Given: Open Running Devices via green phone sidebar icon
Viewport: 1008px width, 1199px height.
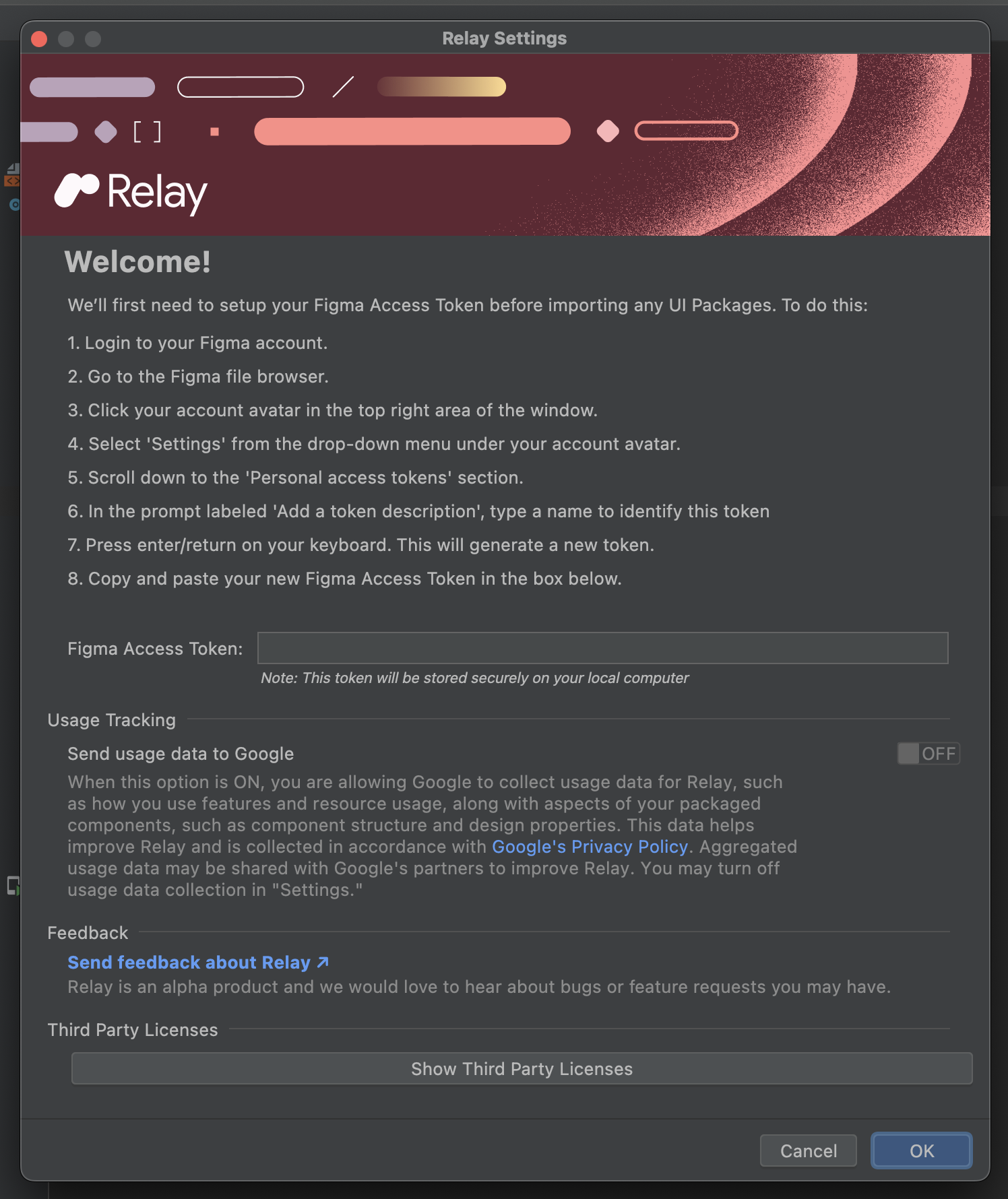Looking at the screenshot, I should [x=12, y=885].
